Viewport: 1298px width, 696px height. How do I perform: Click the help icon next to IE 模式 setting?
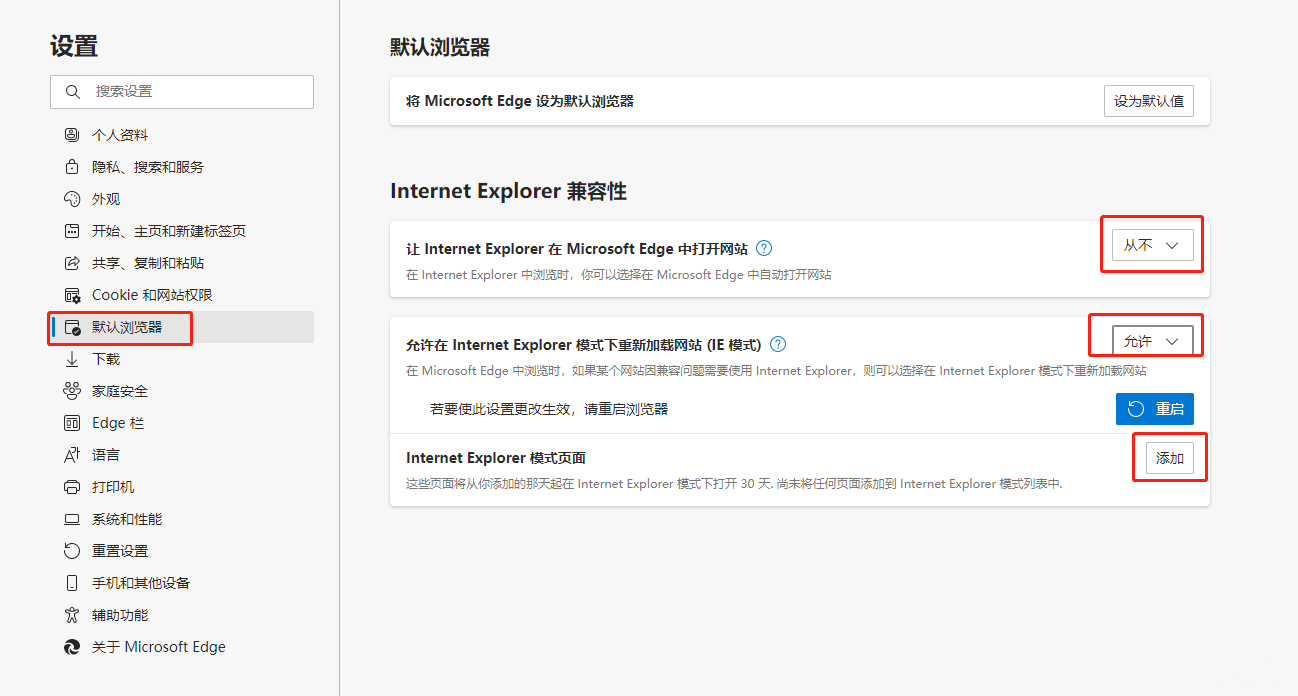point(778,345)
